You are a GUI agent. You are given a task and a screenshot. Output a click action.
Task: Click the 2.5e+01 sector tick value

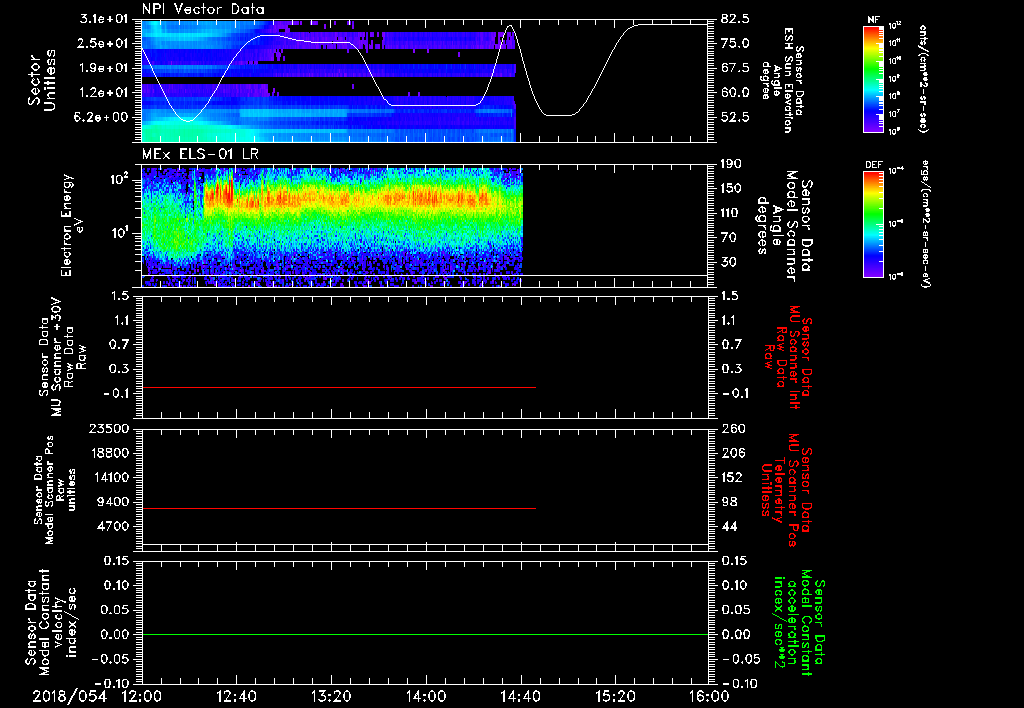102,43
